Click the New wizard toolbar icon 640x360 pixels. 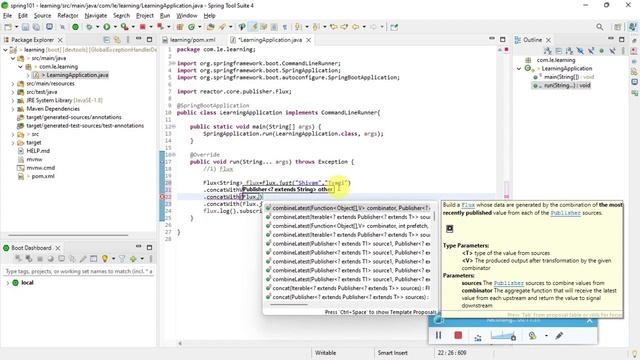coord(8,27)
